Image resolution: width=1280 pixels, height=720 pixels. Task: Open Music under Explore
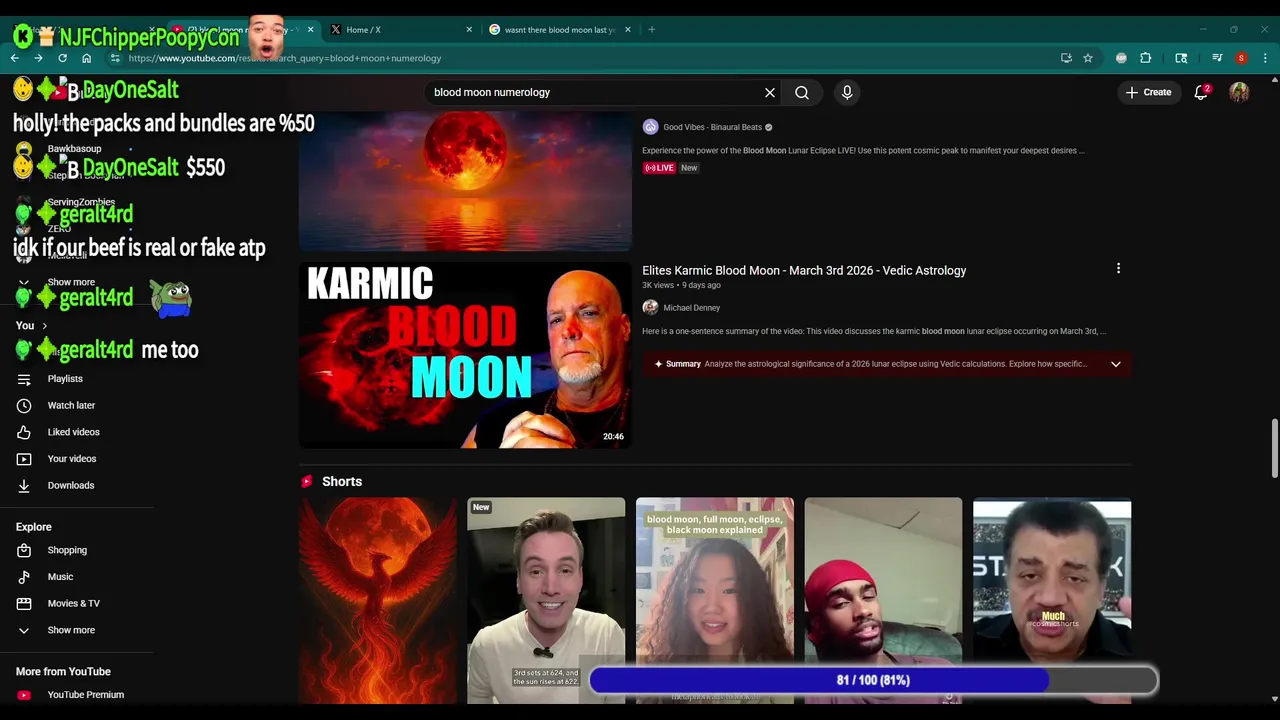point(60,577)
